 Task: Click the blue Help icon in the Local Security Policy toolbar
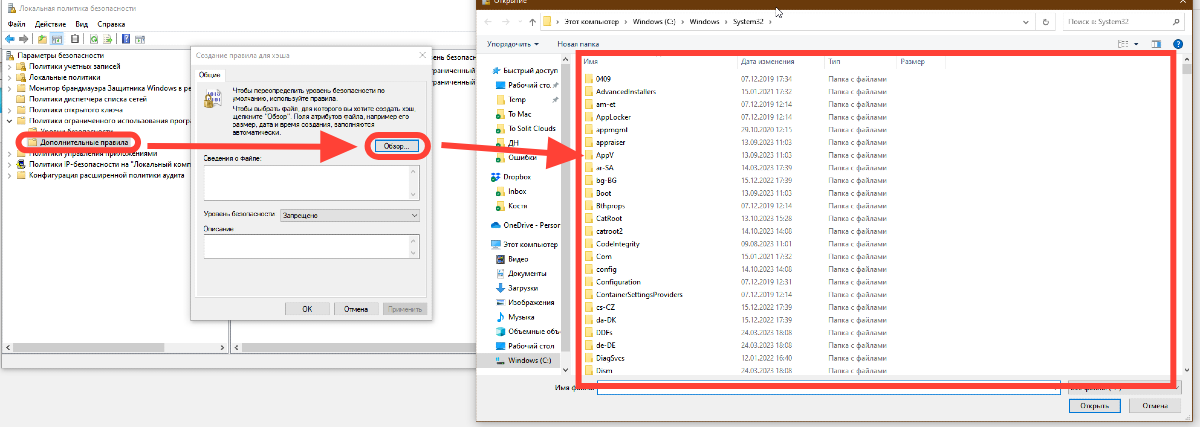tap(126, 38)
